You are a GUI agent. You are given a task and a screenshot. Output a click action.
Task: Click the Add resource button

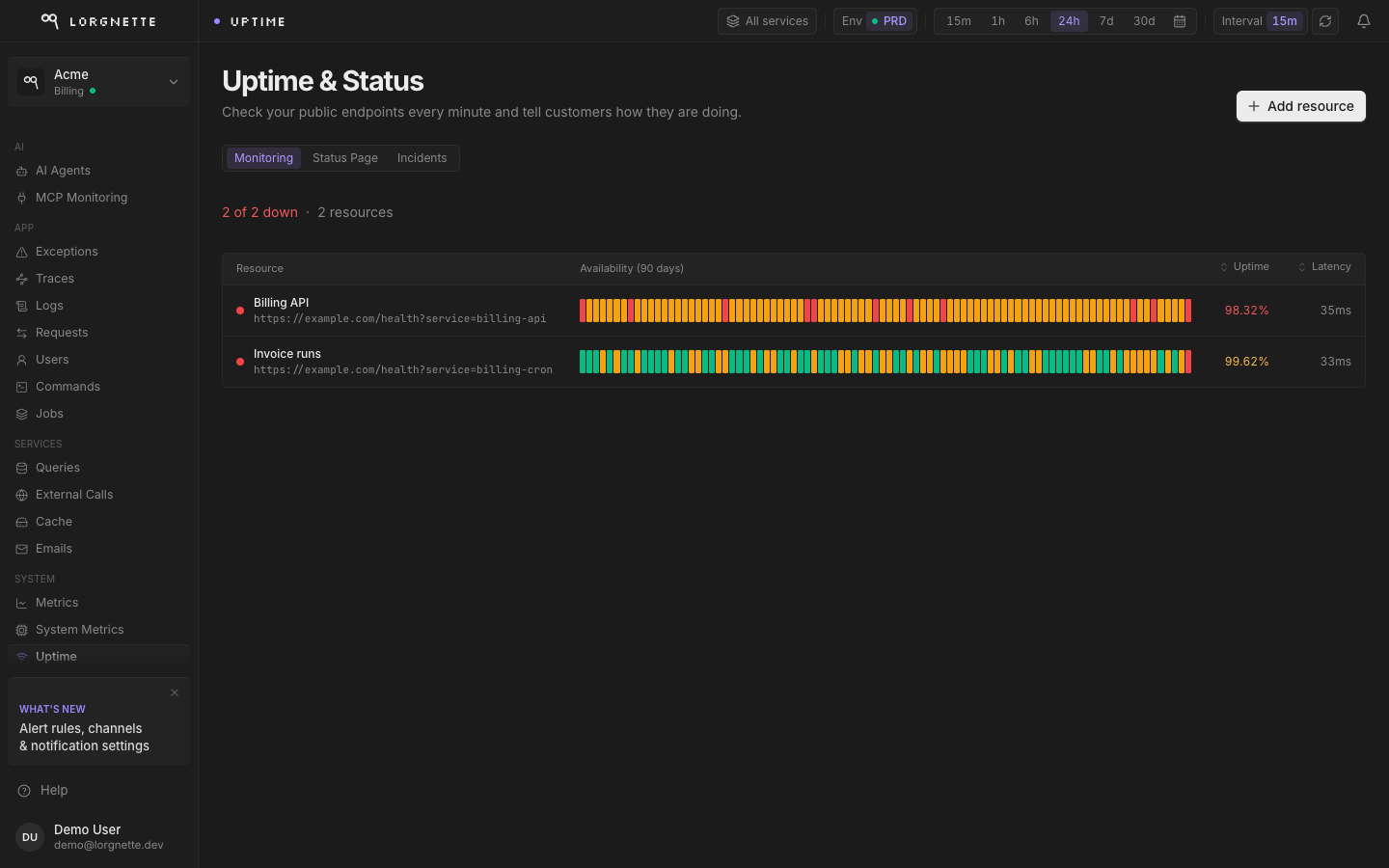(1301, 106)
